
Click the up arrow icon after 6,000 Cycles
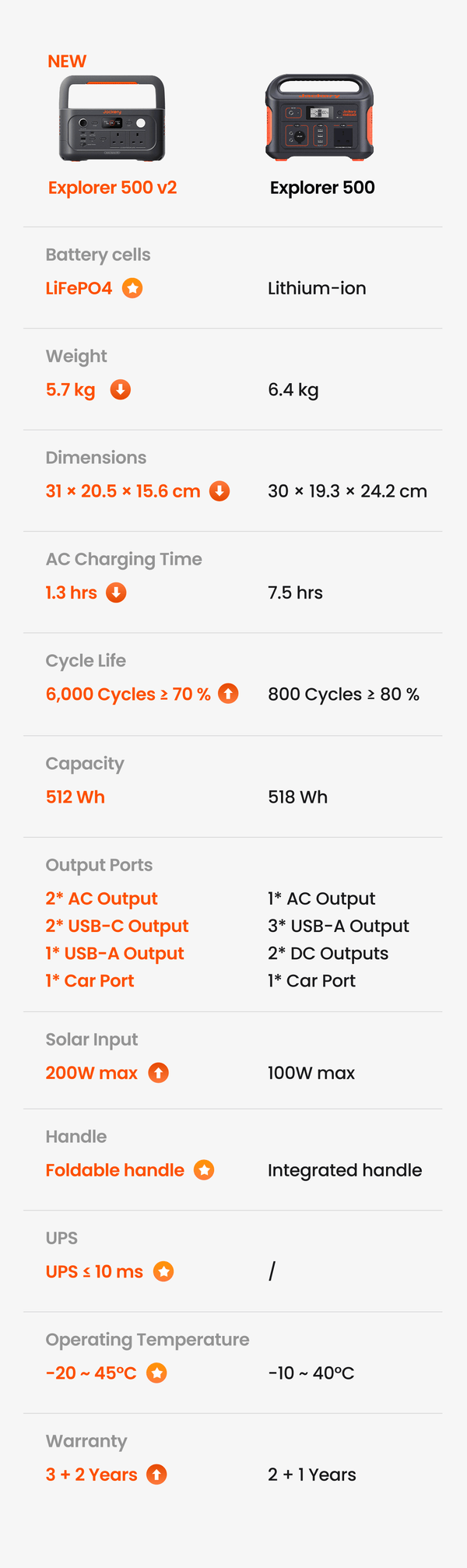[228, 693]
